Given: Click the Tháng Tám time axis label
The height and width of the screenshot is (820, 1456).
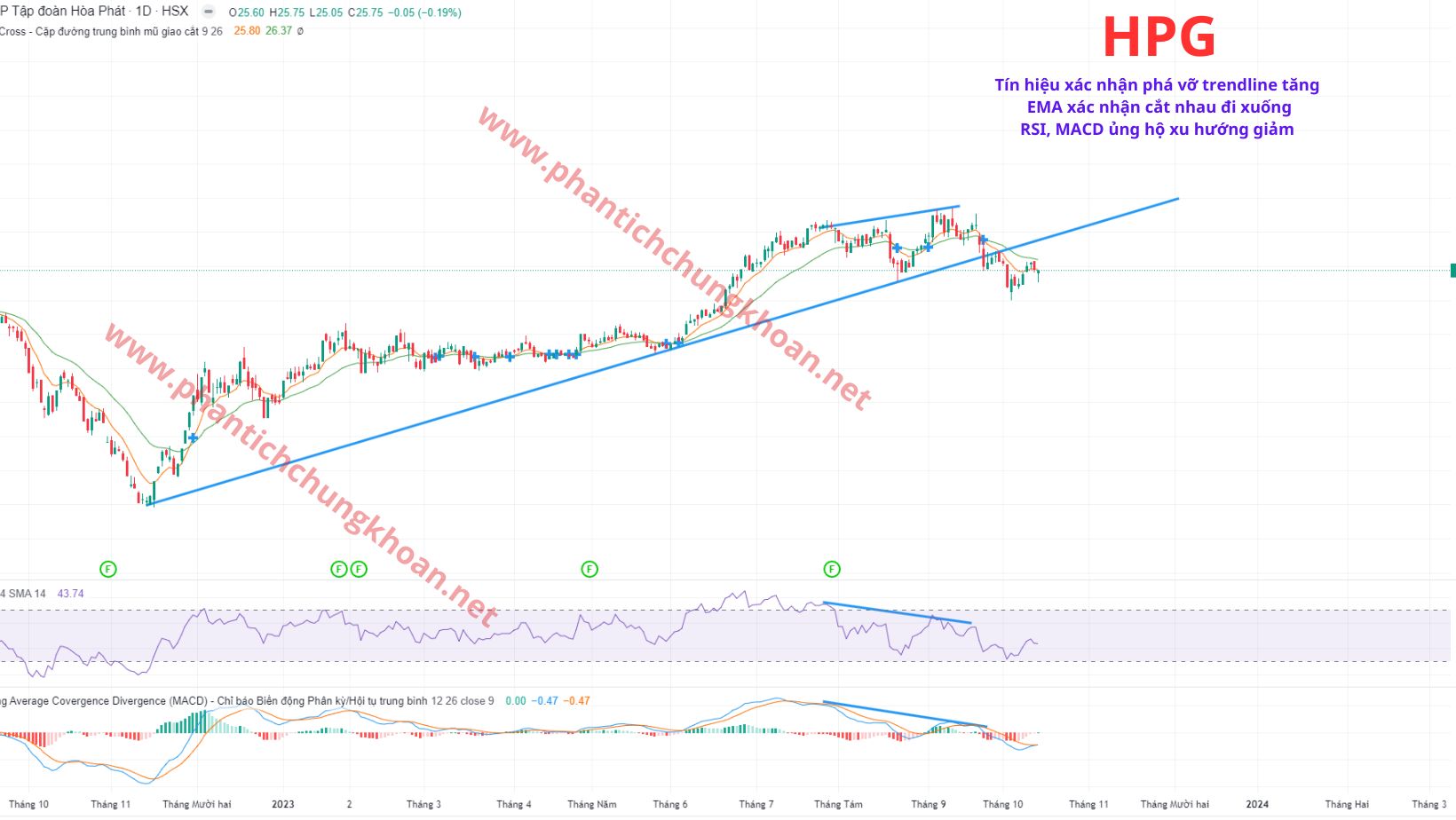Looking at the screenshot, I should click(838, 804).
